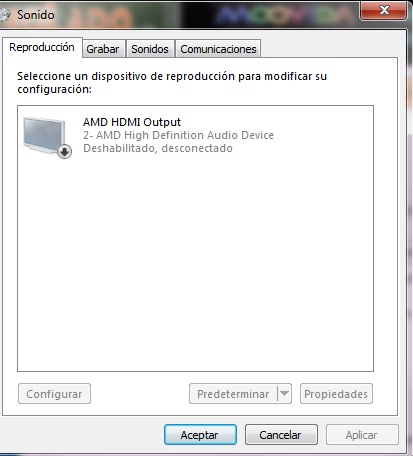Viewport: 413px width, 456px height.
Task: Click the 2- AMD High Definition Audio Device text
Action: (178, 135)
